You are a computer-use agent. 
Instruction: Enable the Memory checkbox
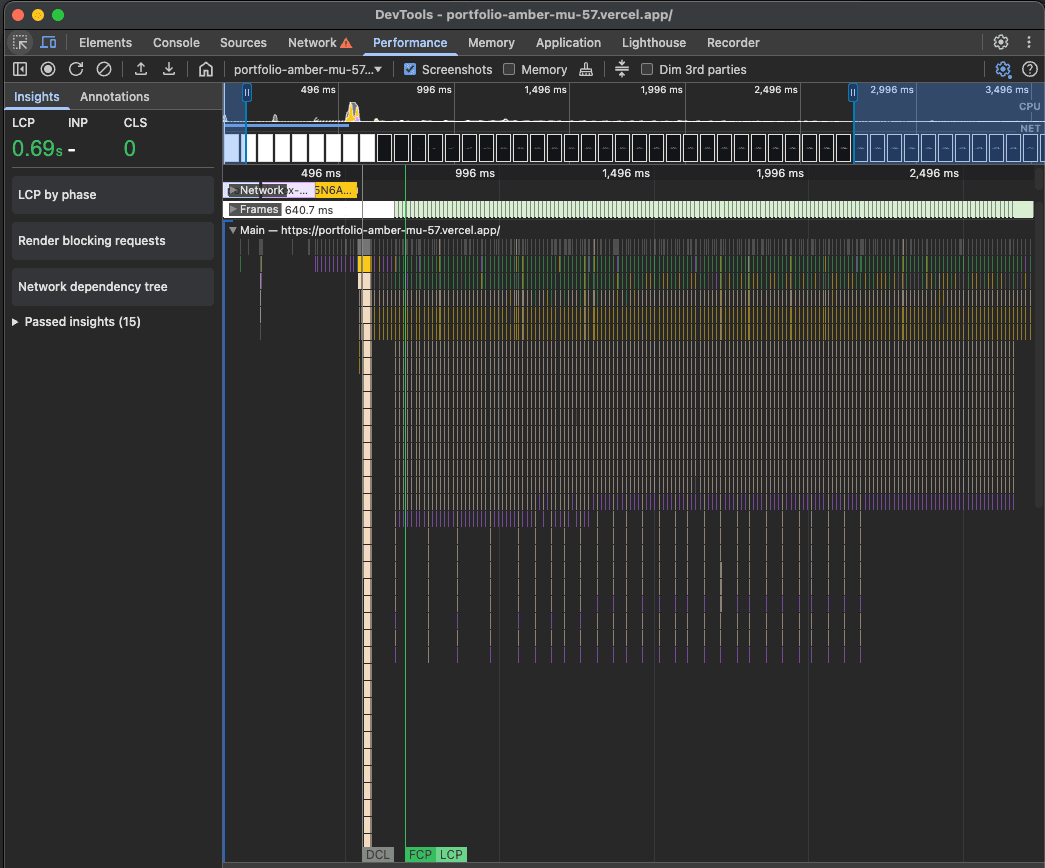(x=509, y=69)
